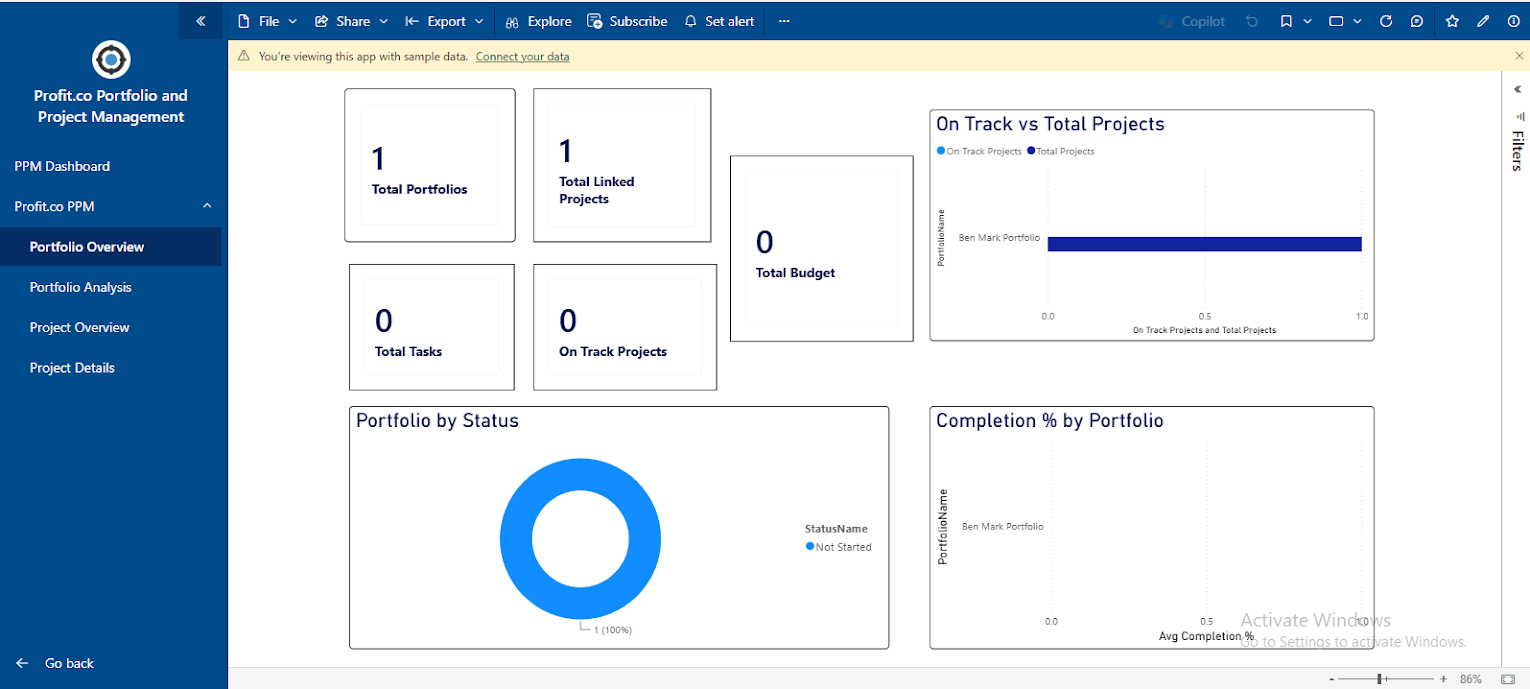
Task: Click the View rectangle icon in toolbar
Action: tap(1336, 21)
